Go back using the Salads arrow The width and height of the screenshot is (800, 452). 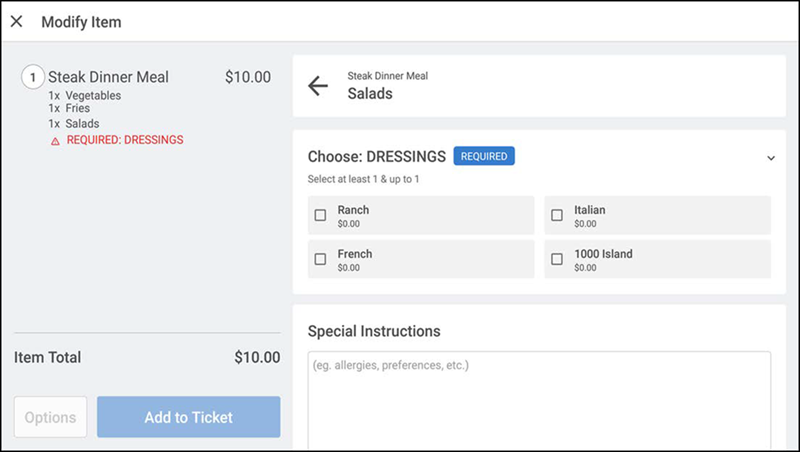[x=318, y=86]
